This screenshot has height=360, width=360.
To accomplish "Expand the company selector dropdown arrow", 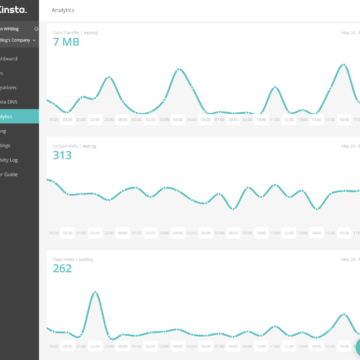I will [34, 40].
